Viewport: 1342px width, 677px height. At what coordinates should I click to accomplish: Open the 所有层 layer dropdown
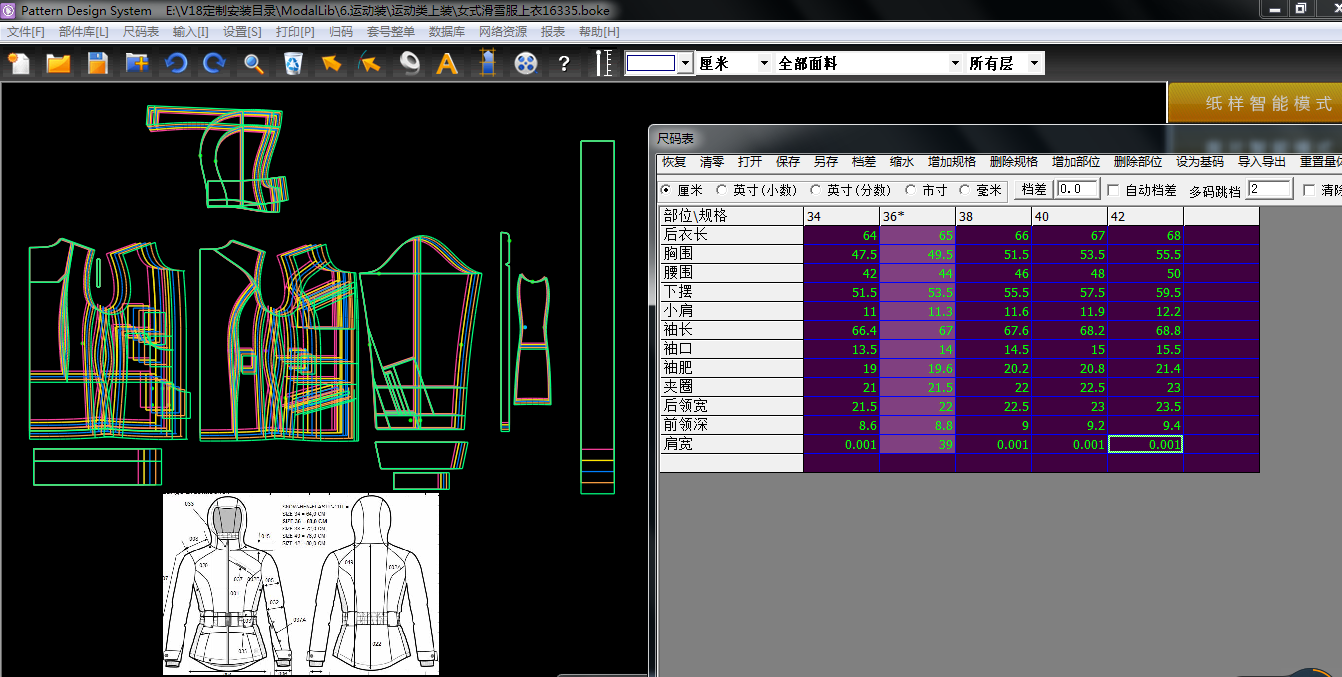[x=1034, y=63]
